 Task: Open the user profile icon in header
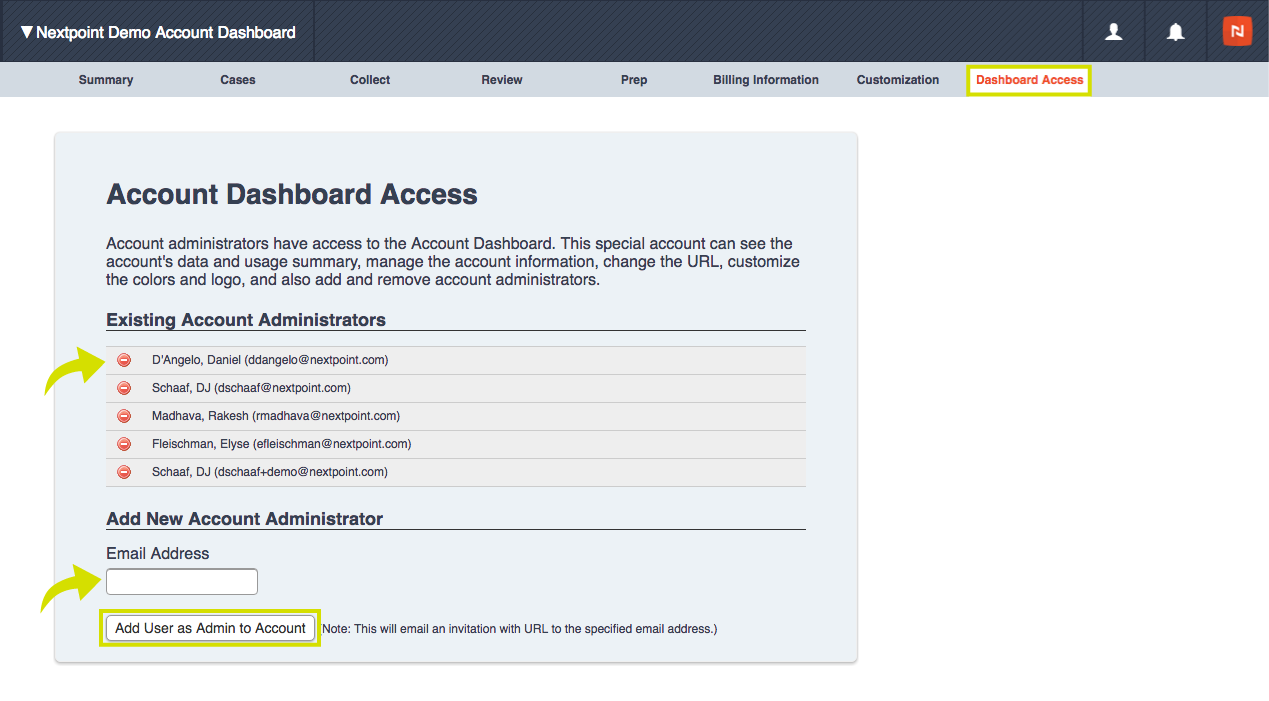tap(1113, 32)
